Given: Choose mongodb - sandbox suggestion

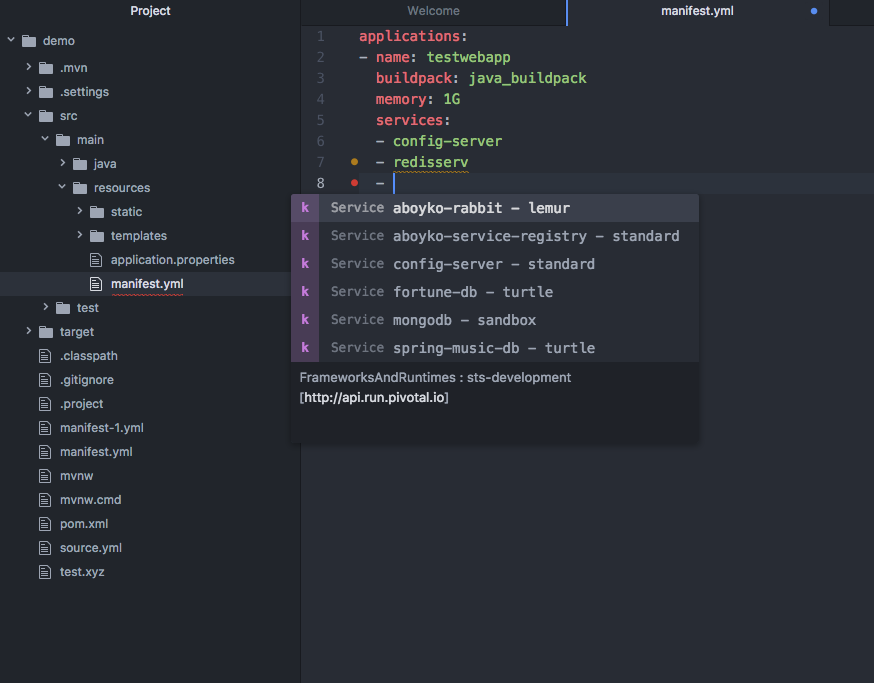Looking at the screenshot, I should [495, 320].
